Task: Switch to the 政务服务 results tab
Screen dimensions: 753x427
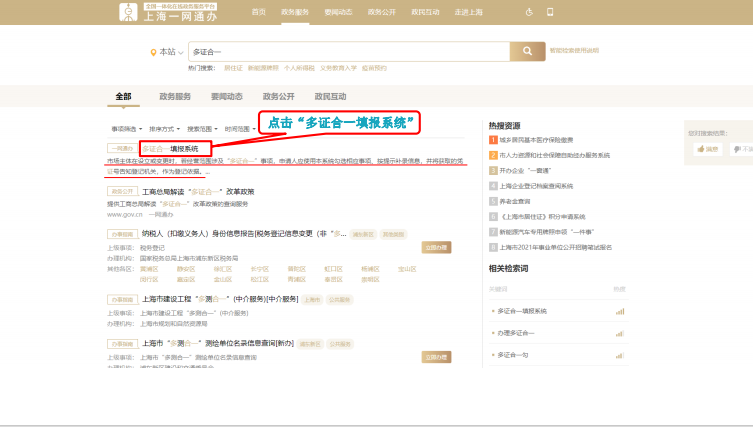Action: [175, 97]
